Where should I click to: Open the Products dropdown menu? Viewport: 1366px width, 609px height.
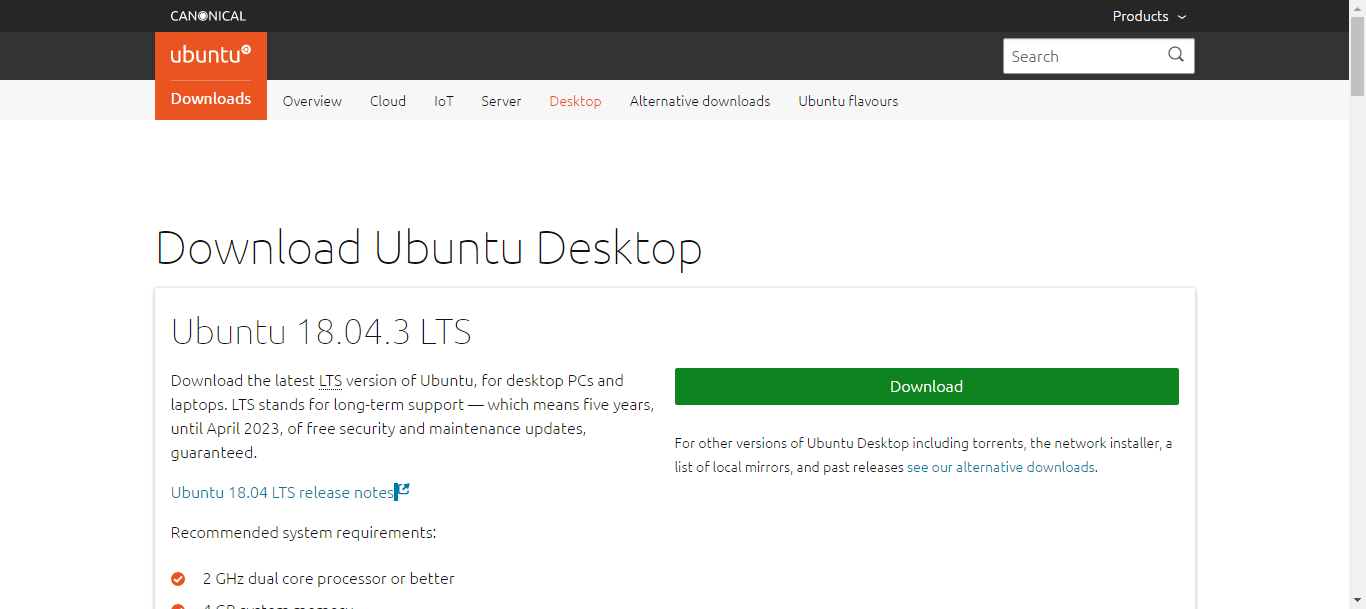[1149, 16]
